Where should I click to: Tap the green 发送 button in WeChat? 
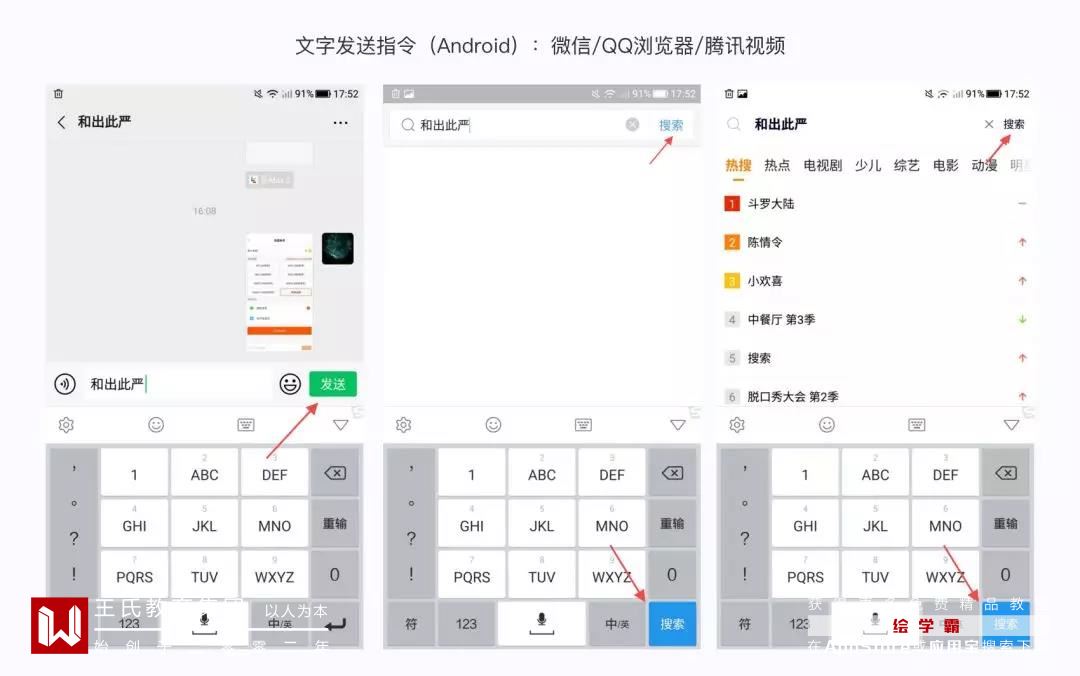click(333, 384)
